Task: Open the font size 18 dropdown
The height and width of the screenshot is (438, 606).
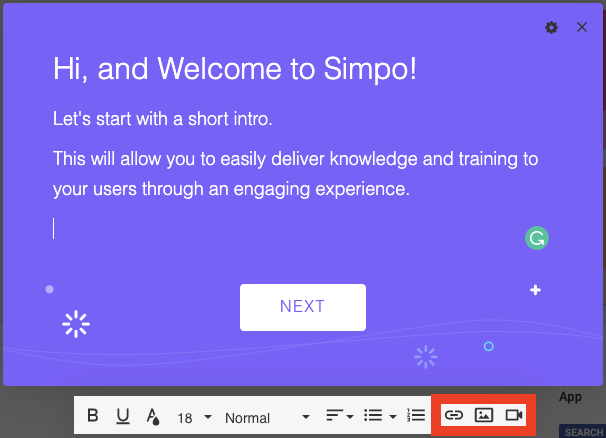Action: coord(194,418)
